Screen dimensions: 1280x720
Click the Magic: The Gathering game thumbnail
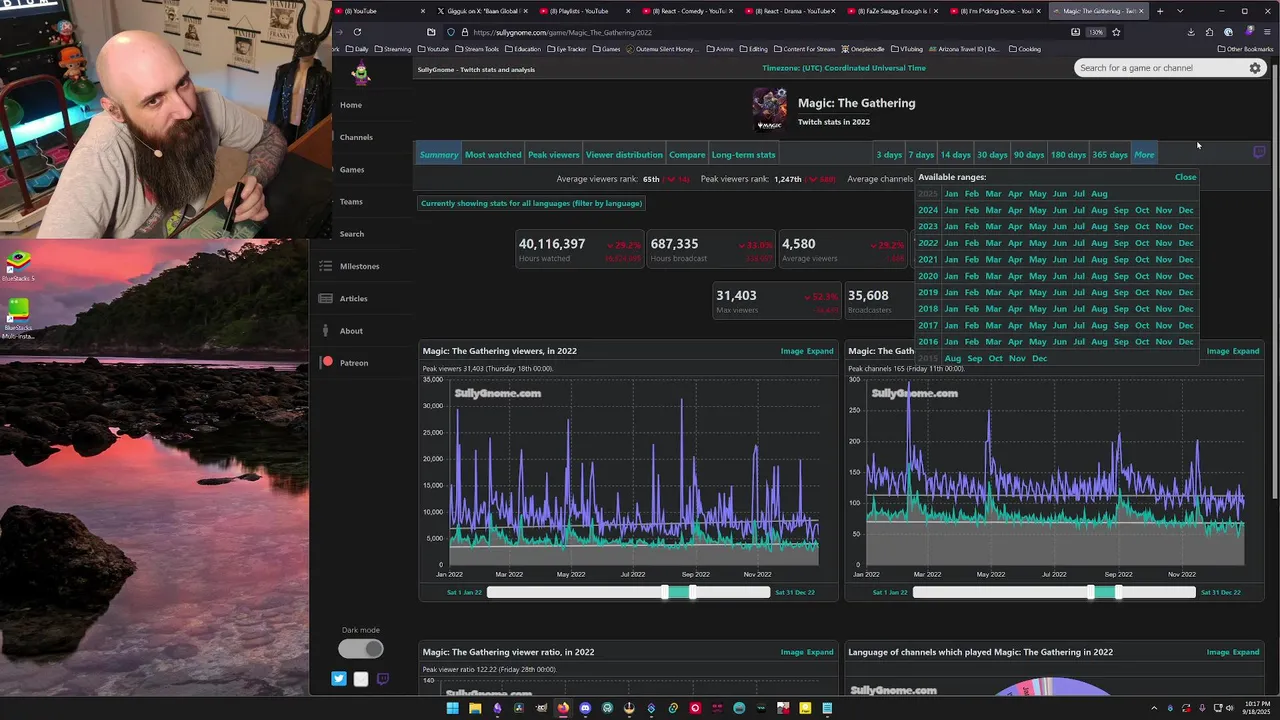769,109
